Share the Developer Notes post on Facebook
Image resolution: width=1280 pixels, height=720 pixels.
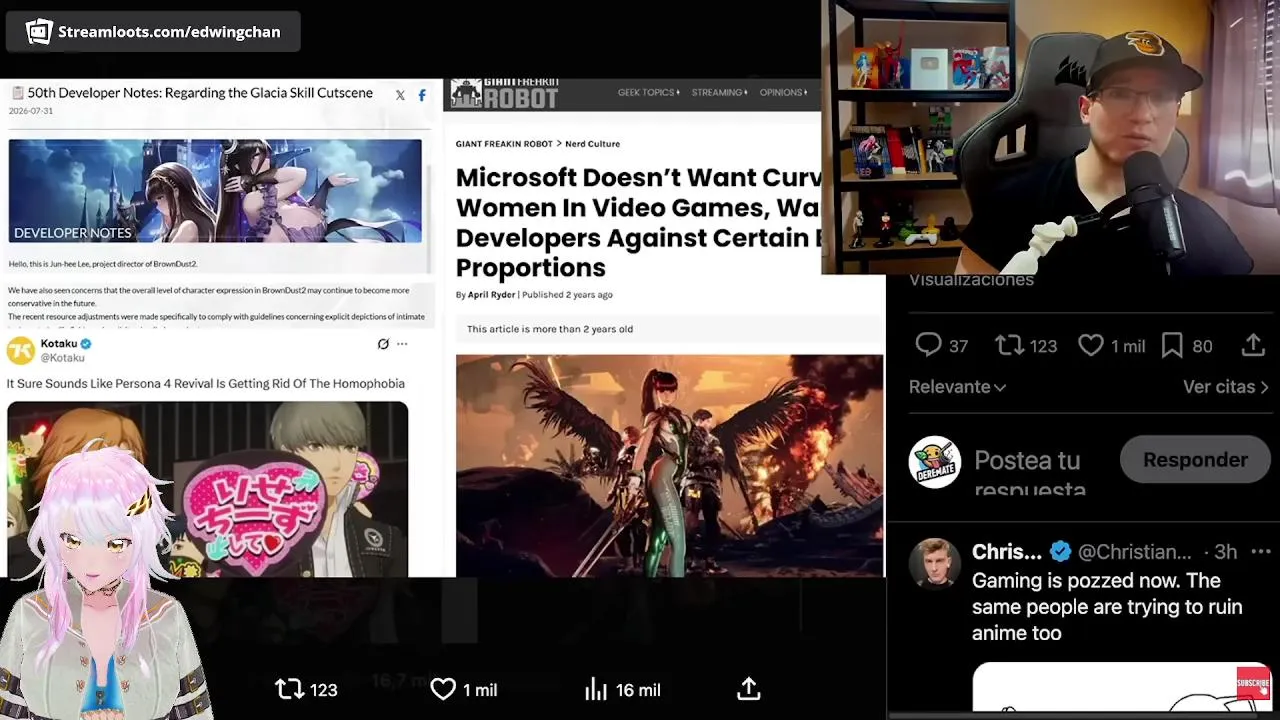pyautogui.click(x=422, y=95)
